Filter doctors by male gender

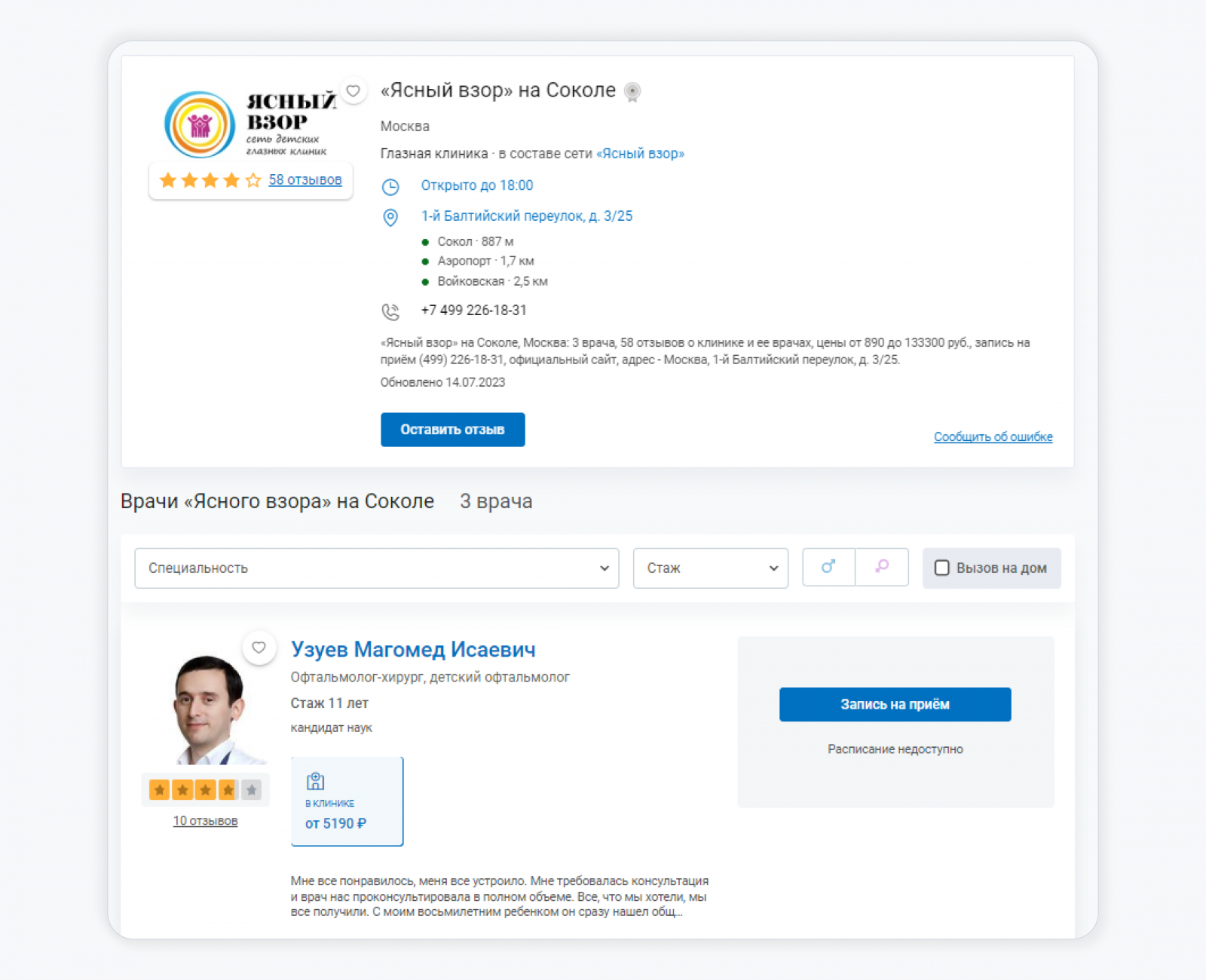(x=828, y=568)
